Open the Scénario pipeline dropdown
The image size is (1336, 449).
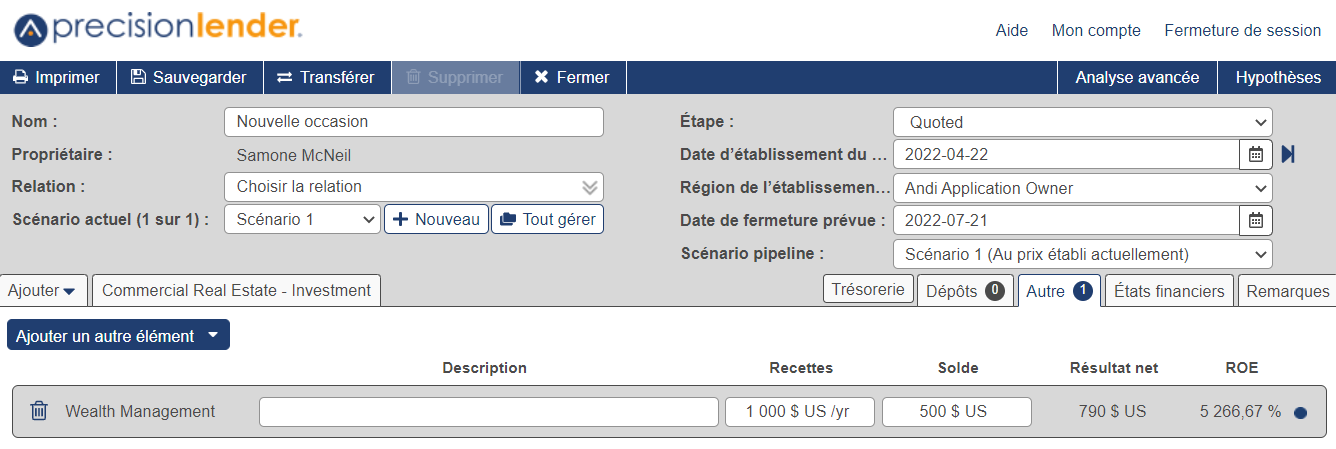tap(1083, 254)
